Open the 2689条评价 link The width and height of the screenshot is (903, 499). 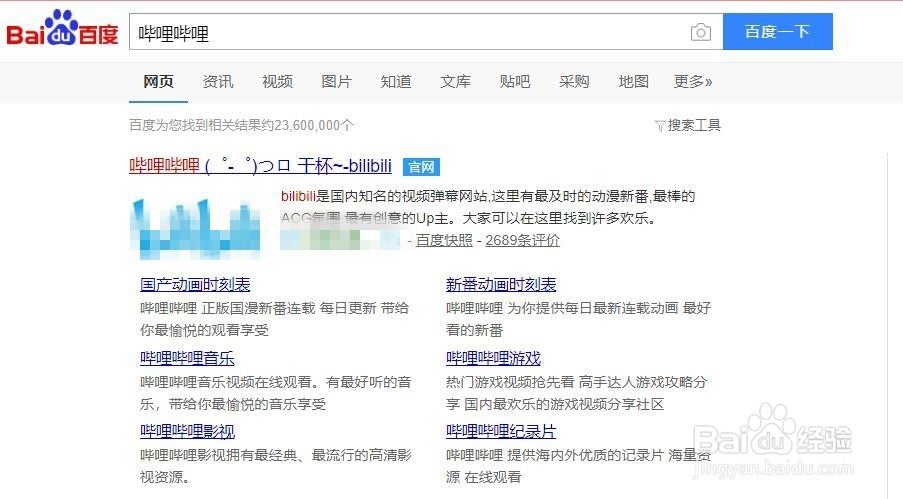[x=522, y=240]
